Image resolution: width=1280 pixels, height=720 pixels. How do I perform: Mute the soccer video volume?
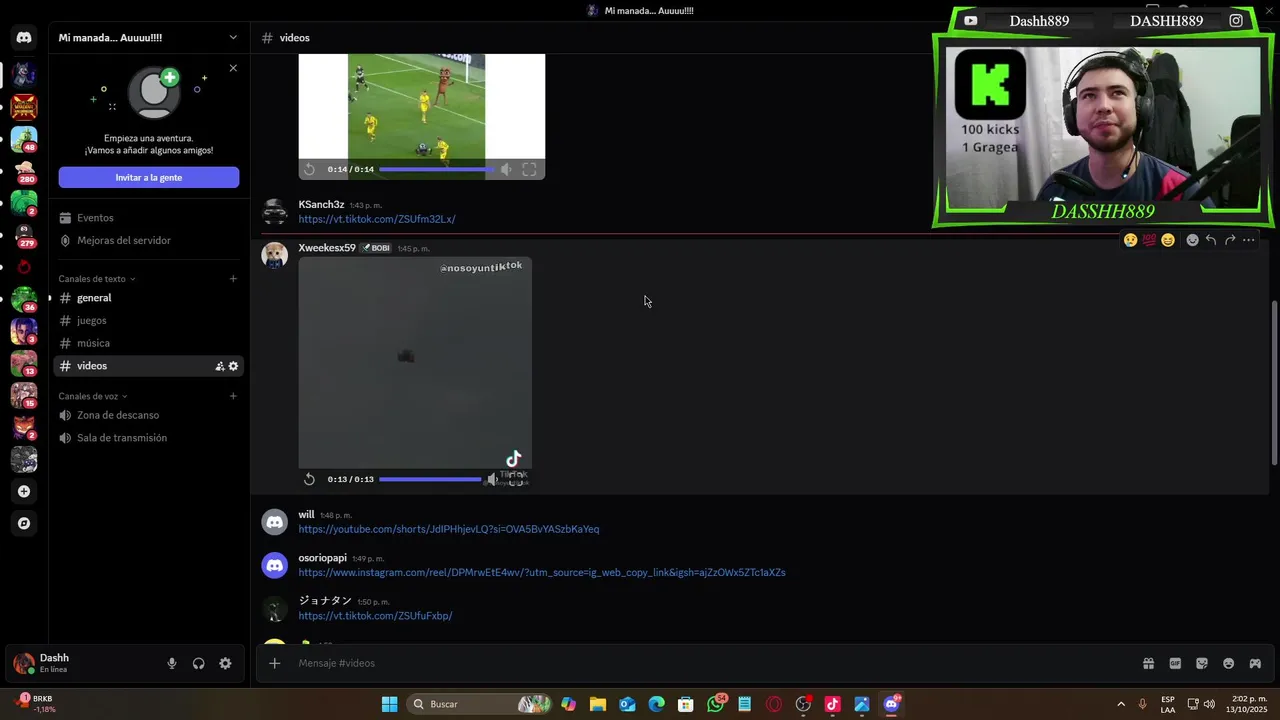tap(506, 169)
